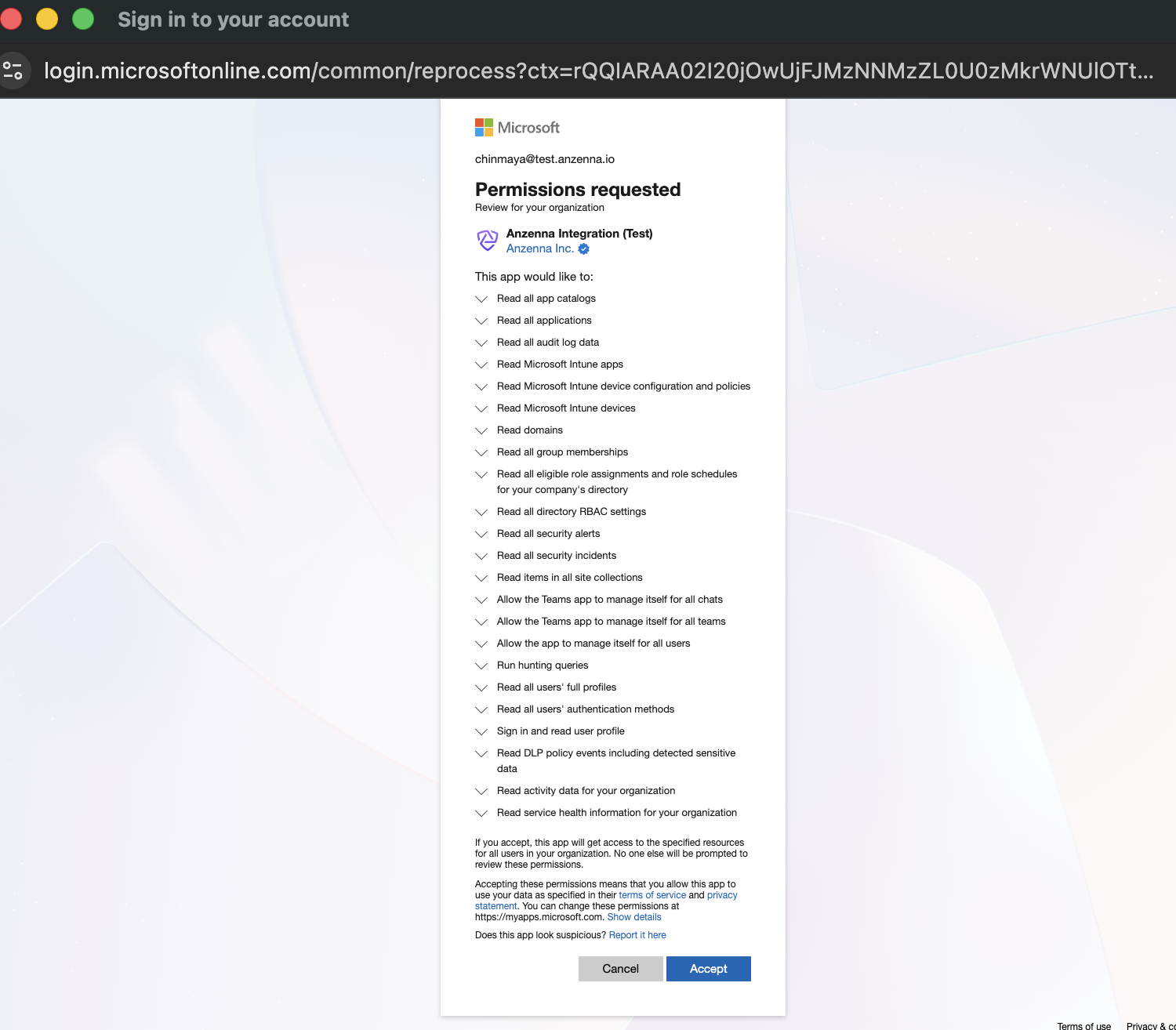
Task: Accept the requested permissions
Action: point(708,969)
